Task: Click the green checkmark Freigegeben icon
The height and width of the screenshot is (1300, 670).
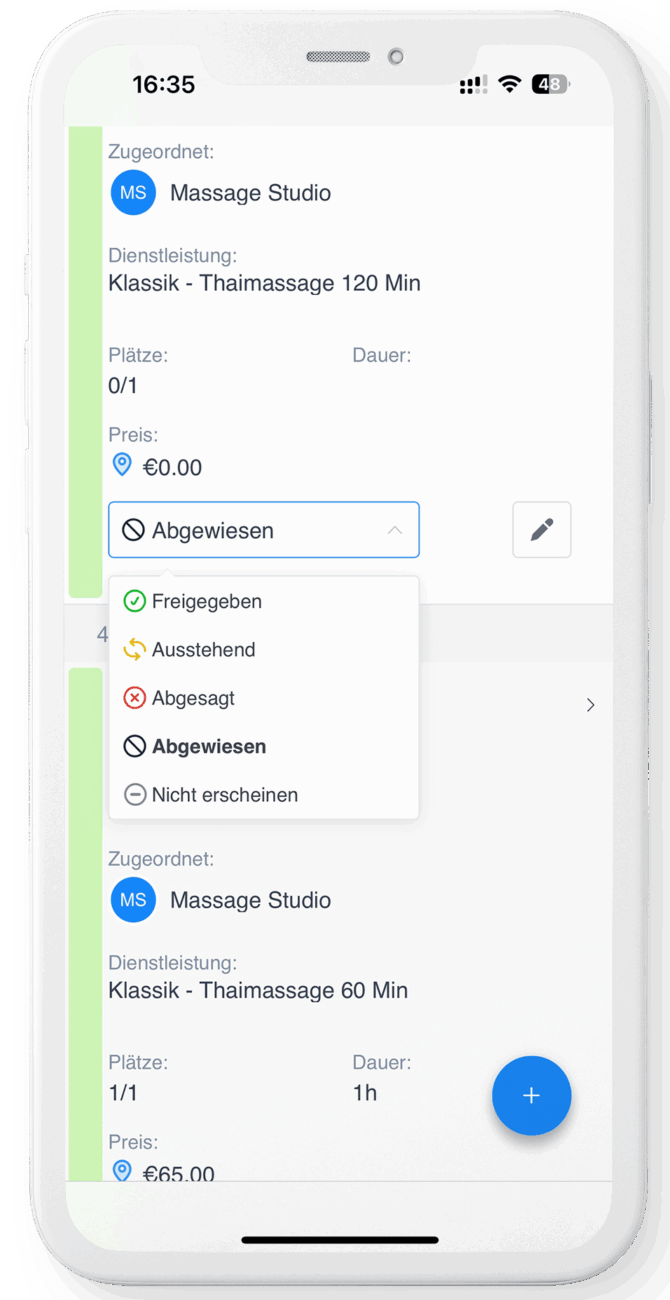Action: pos(134,601)
